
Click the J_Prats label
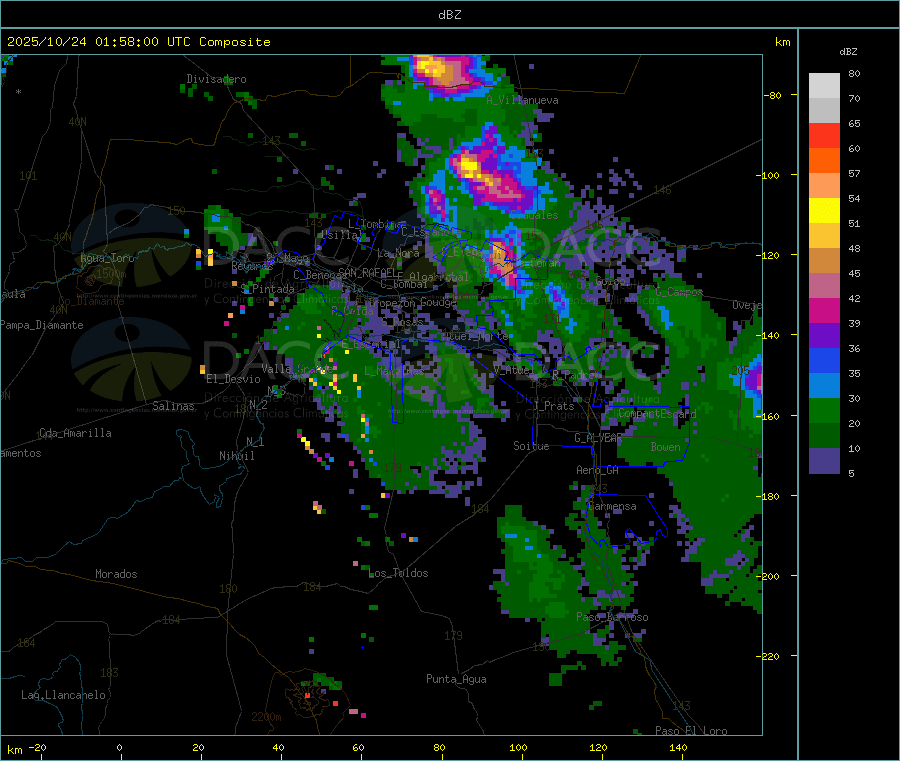click(x=553, y=406)
